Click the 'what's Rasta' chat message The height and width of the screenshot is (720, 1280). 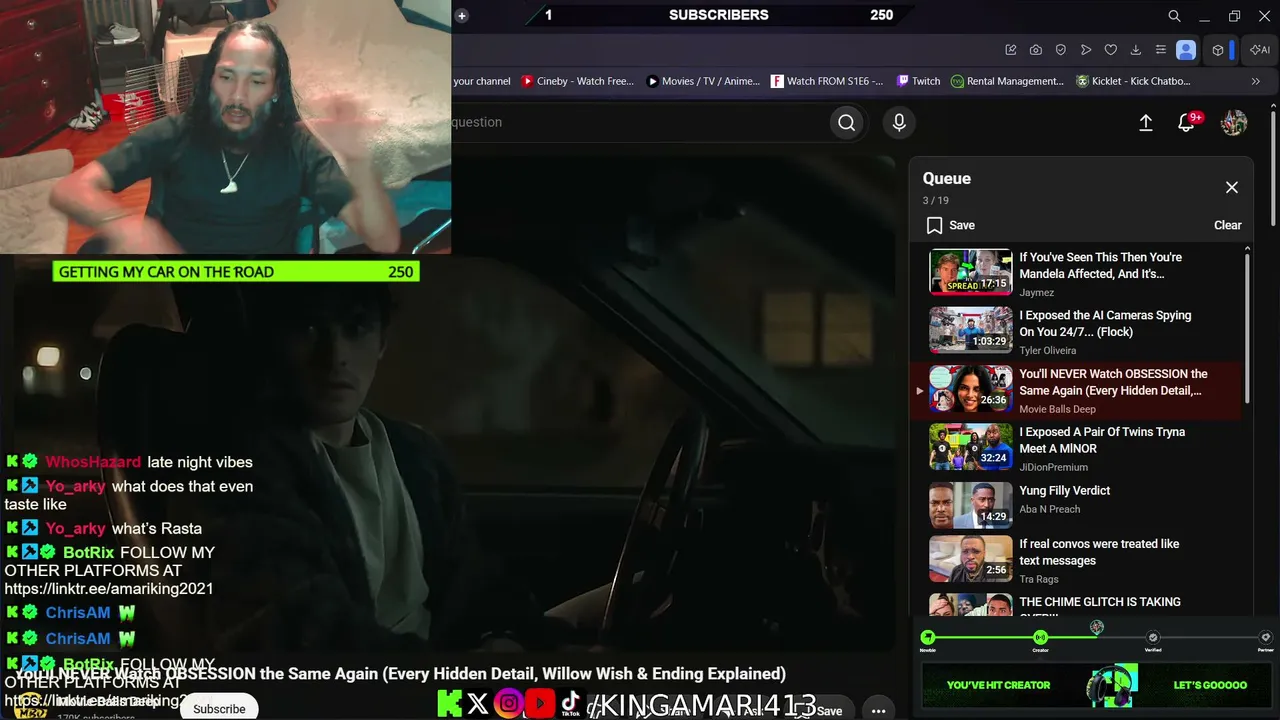pyautogui.click(x=157, y=528)
